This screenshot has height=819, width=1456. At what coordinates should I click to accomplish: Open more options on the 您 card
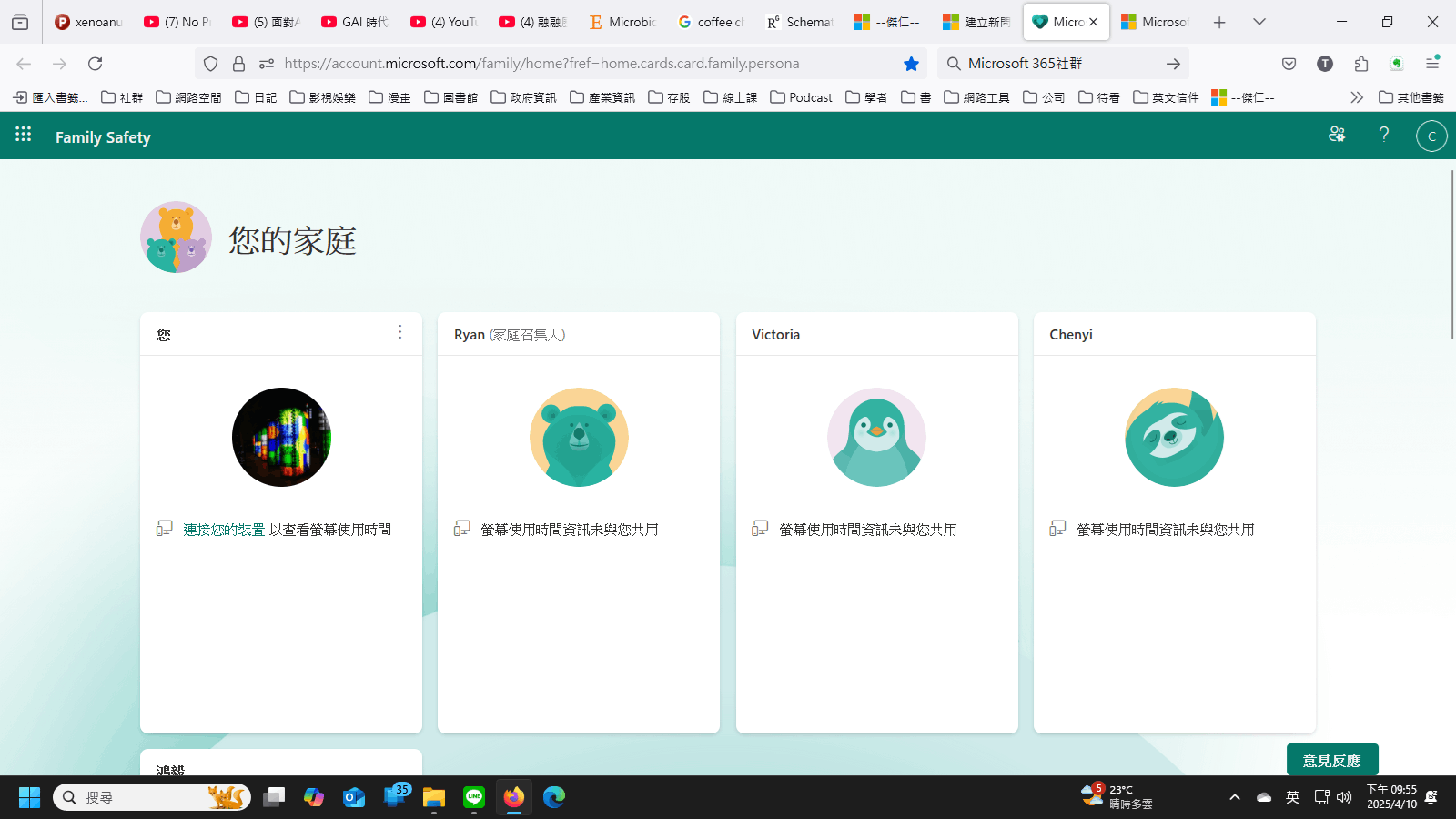[x=400, y=332]
